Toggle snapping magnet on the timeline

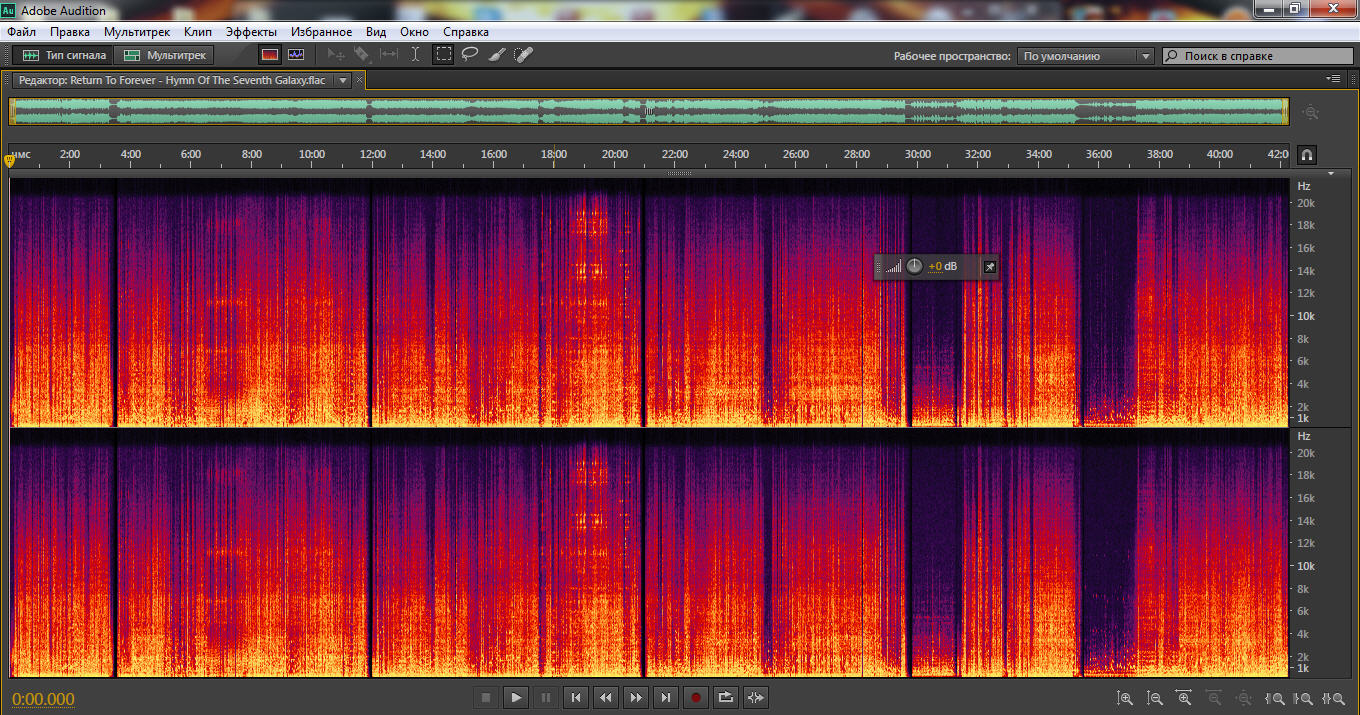coord(1306,155)
